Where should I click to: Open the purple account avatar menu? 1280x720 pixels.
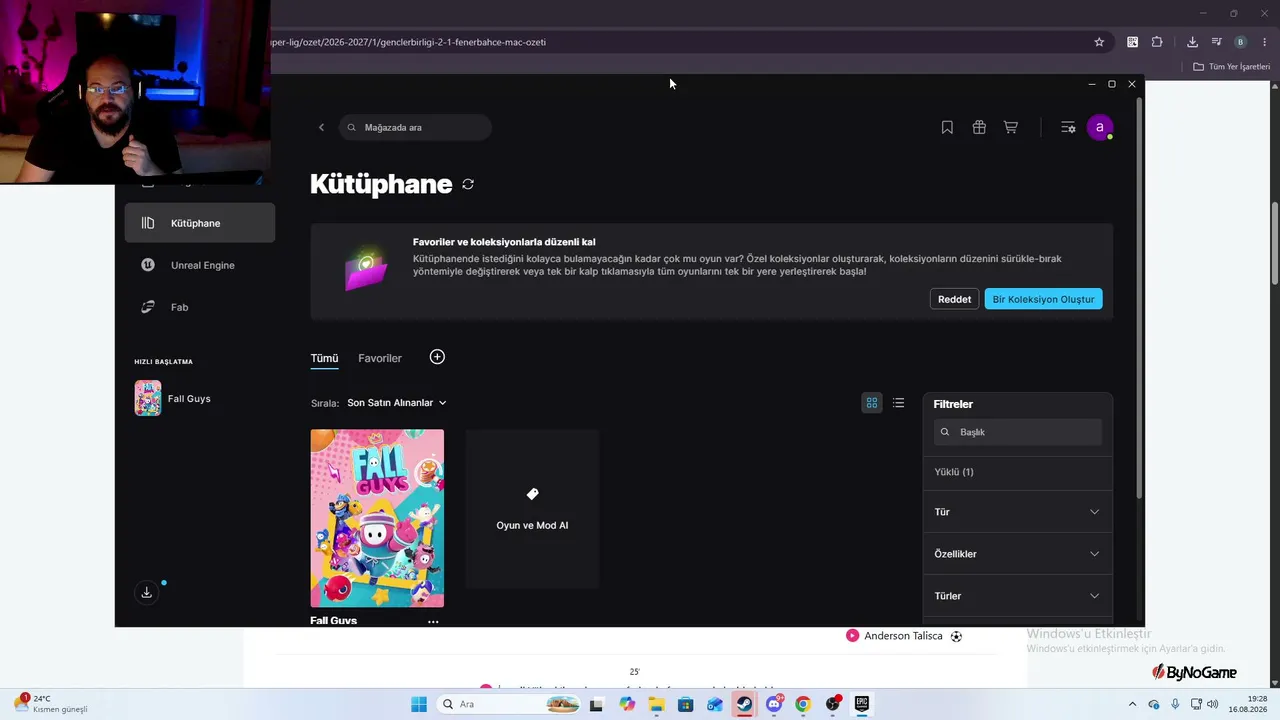click(x=1100, y=127)
